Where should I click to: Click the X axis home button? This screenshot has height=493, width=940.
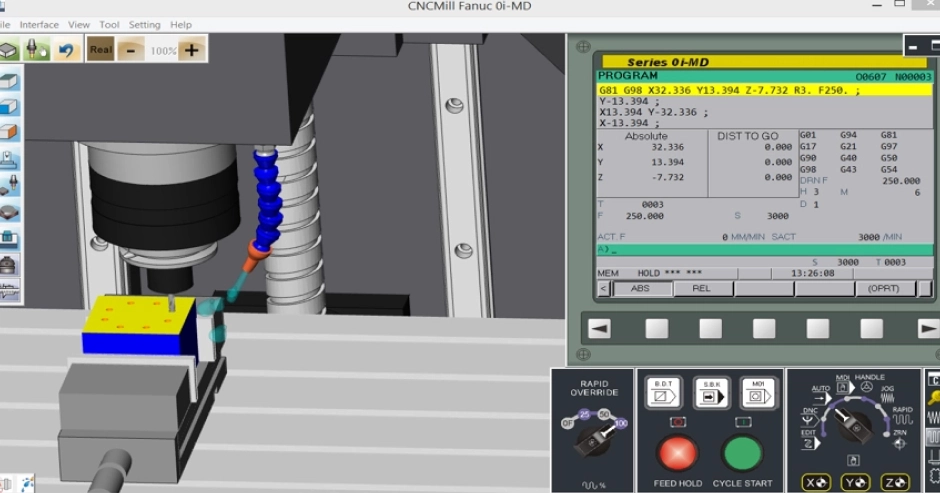(817, 482)
